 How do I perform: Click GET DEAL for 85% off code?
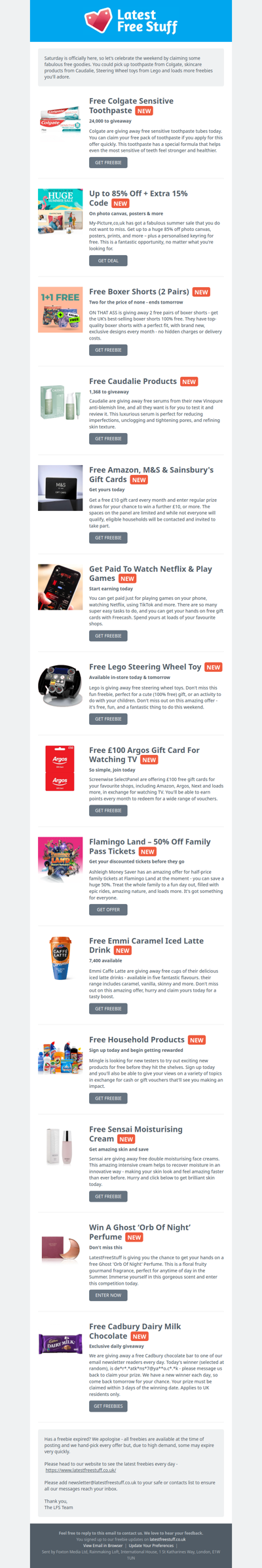click(108, 260)
